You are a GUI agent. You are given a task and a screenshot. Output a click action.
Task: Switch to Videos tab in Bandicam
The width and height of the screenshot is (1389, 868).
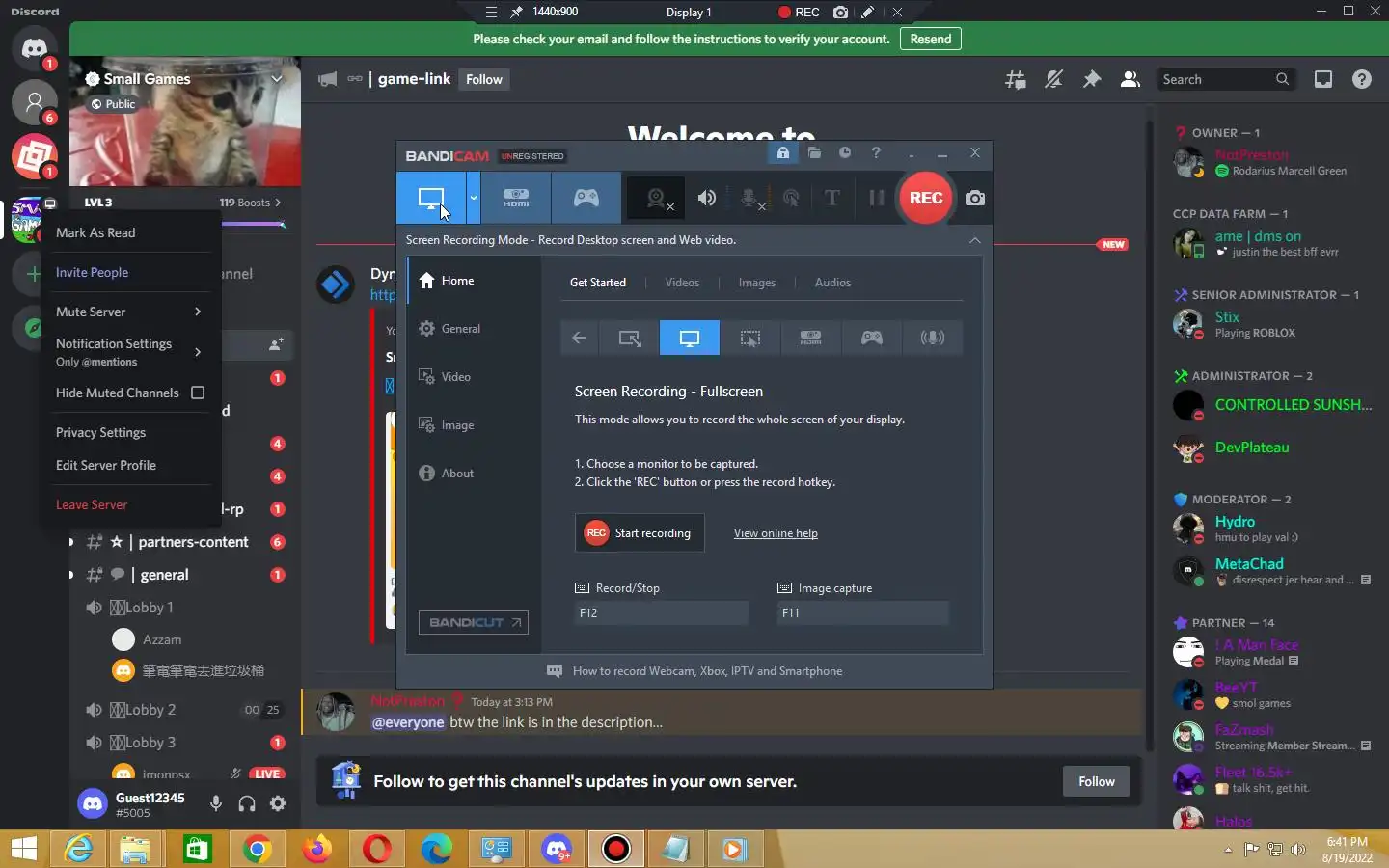click(682, 283)
